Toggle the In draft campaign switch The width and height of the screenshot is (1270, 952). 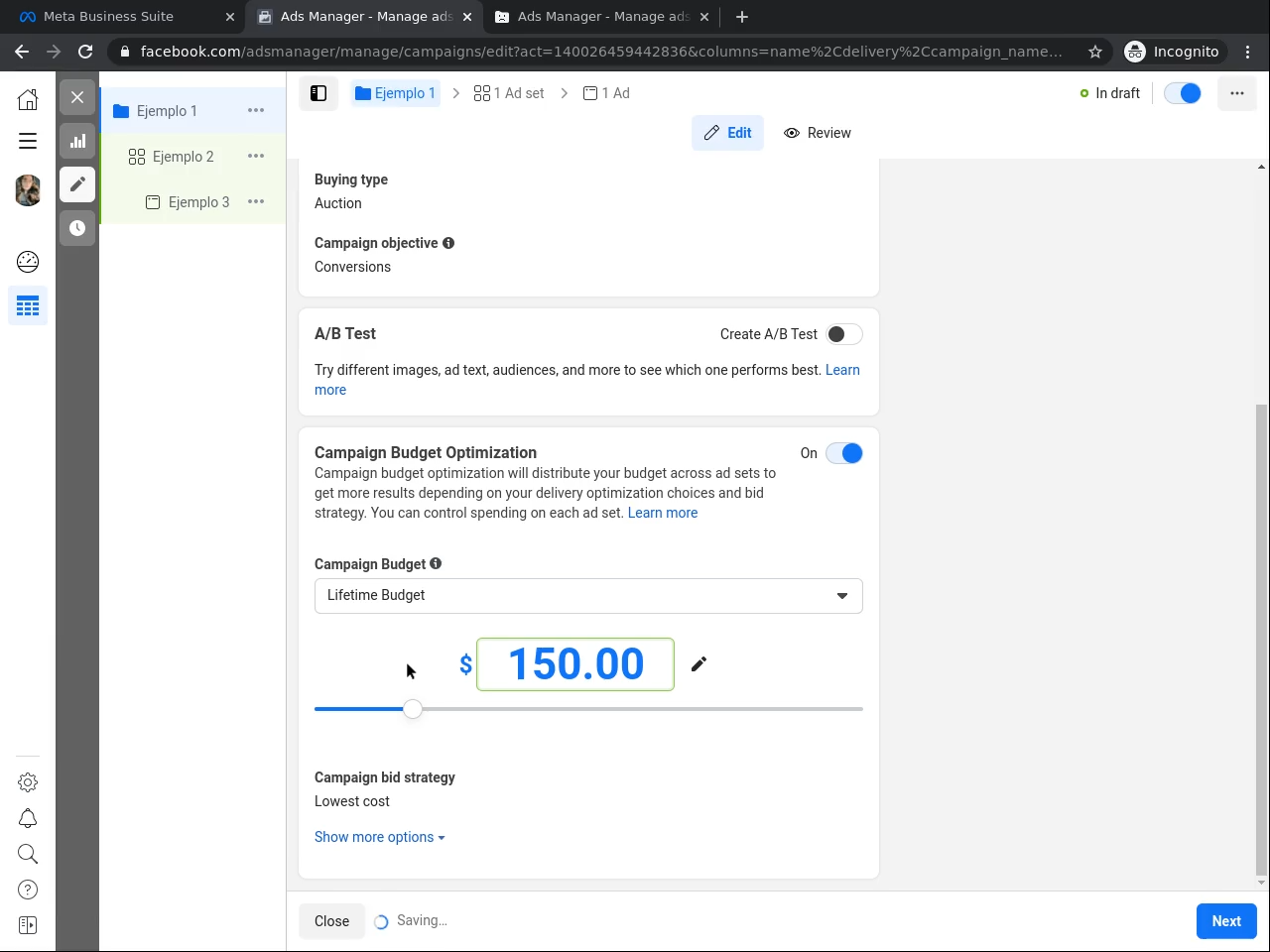point(1182,93)
